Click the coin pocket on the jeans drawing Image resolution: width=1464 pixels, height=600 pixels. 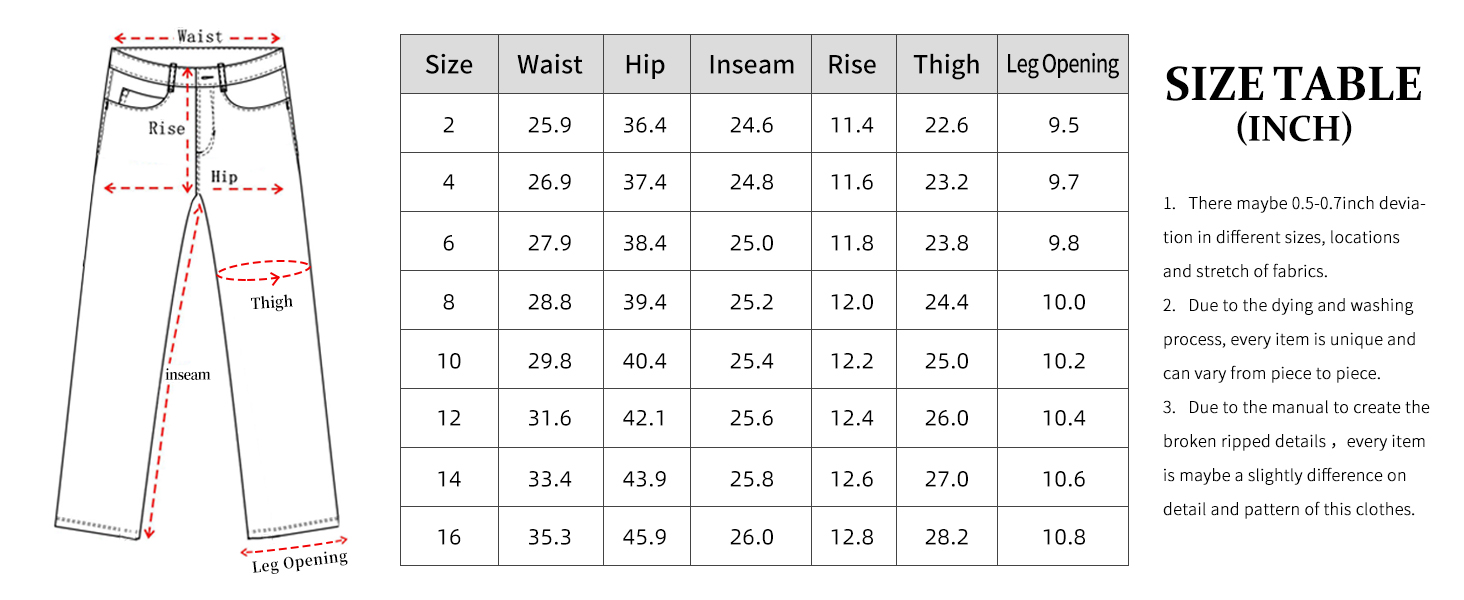[x=128, y=97]
